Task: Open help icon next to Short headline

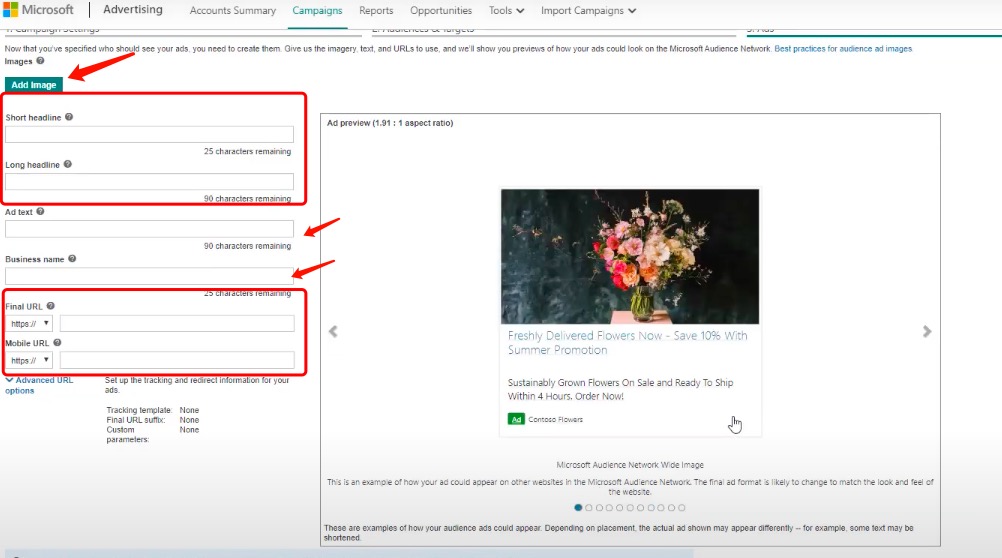Action: [x=69, y=117]
